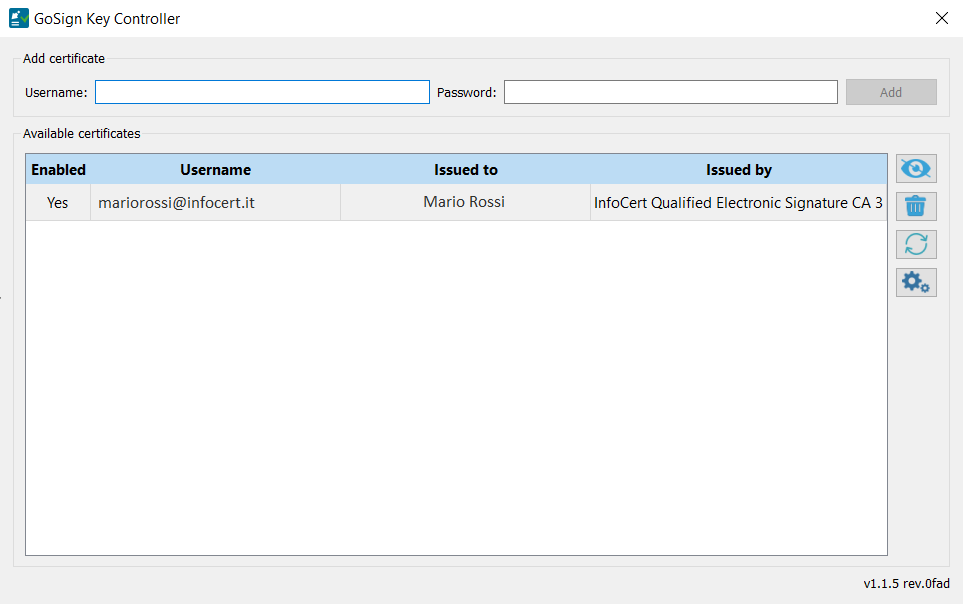Toggle certificate visibility with the eye icon

[916, 169]
